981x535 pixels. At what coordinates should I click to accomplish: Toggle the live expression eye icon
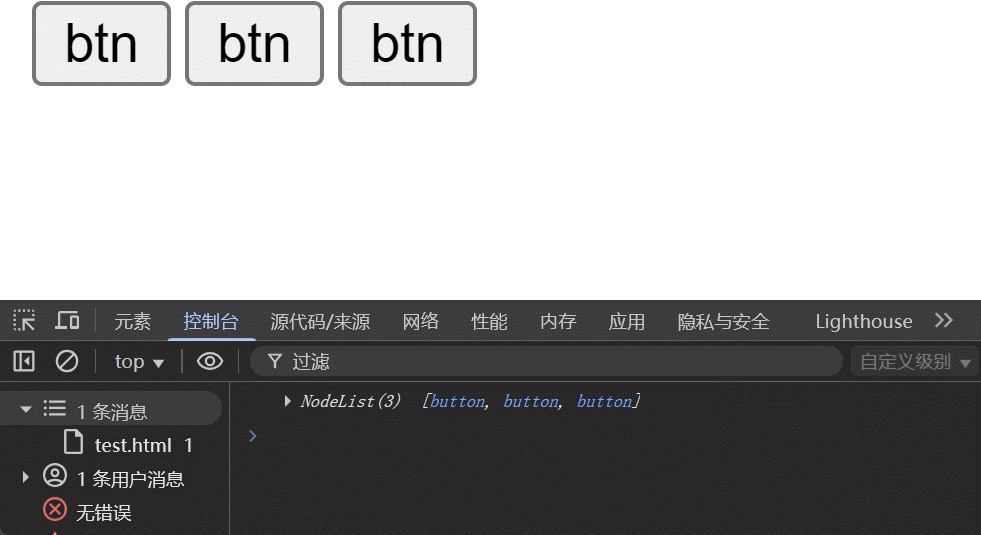[210, 361]
